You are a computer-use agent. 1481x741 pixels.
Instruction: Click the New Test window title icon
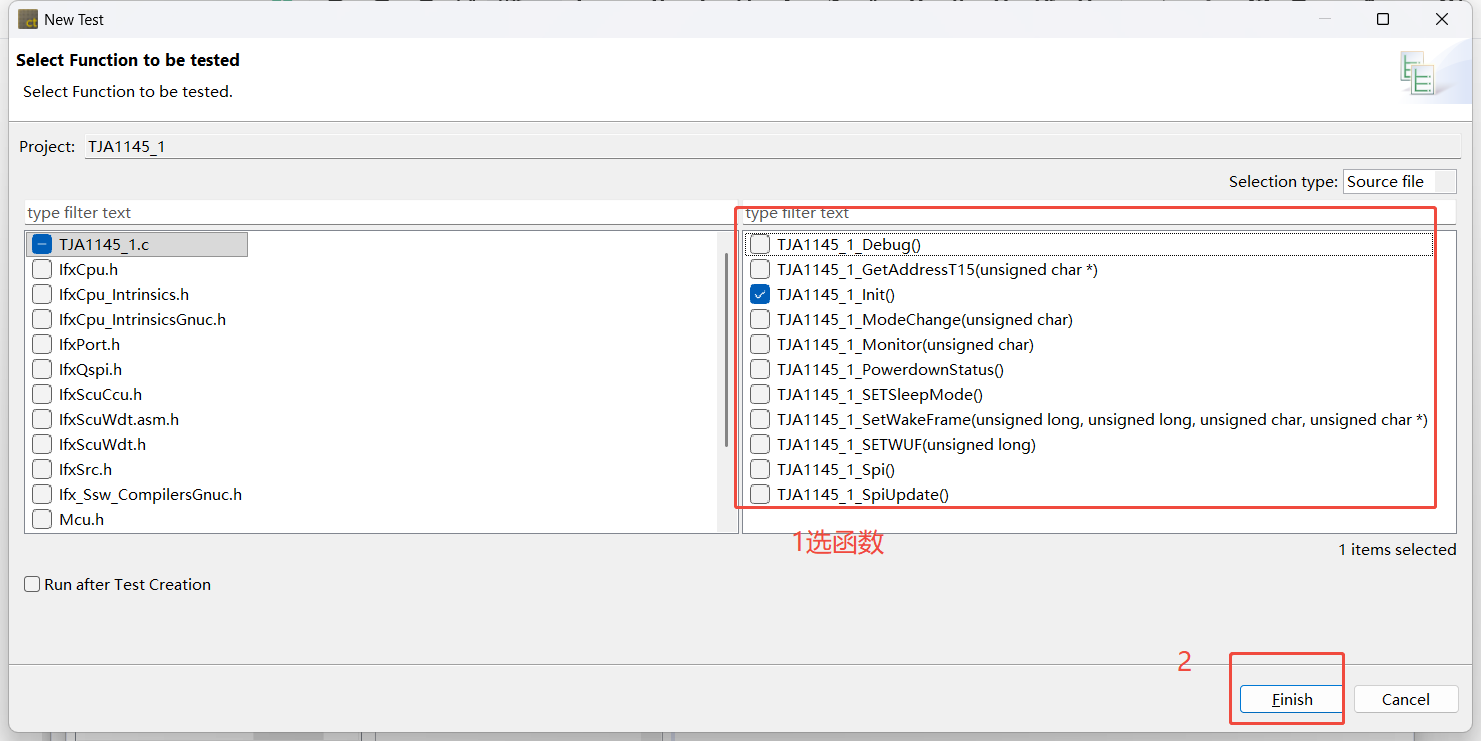(28, 19)
